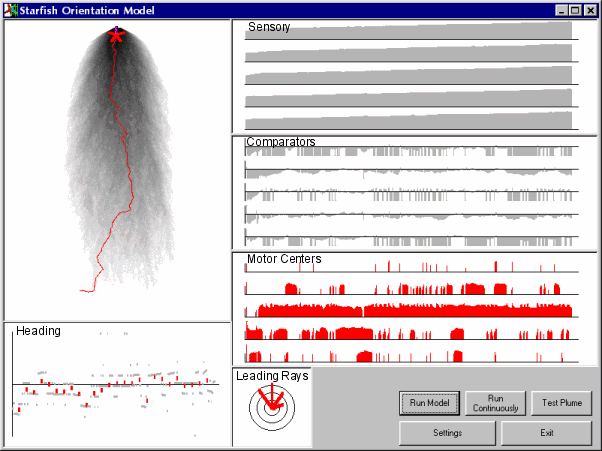Image resolution: width=602 pixels, height=451 pixels.
Task: Click the heading scatter plot area
Action: coord(117,384)
